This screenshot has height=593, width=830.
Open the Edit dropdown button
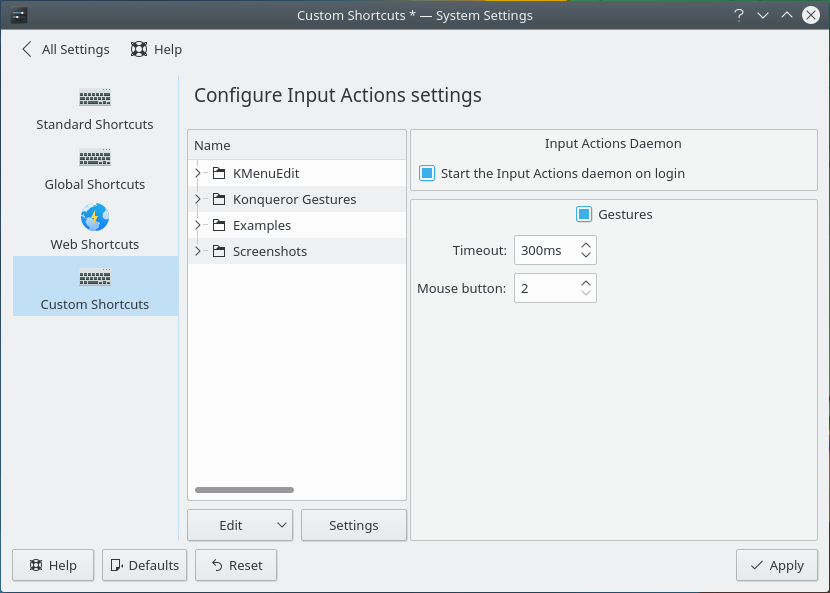click(x=239, y=525)
